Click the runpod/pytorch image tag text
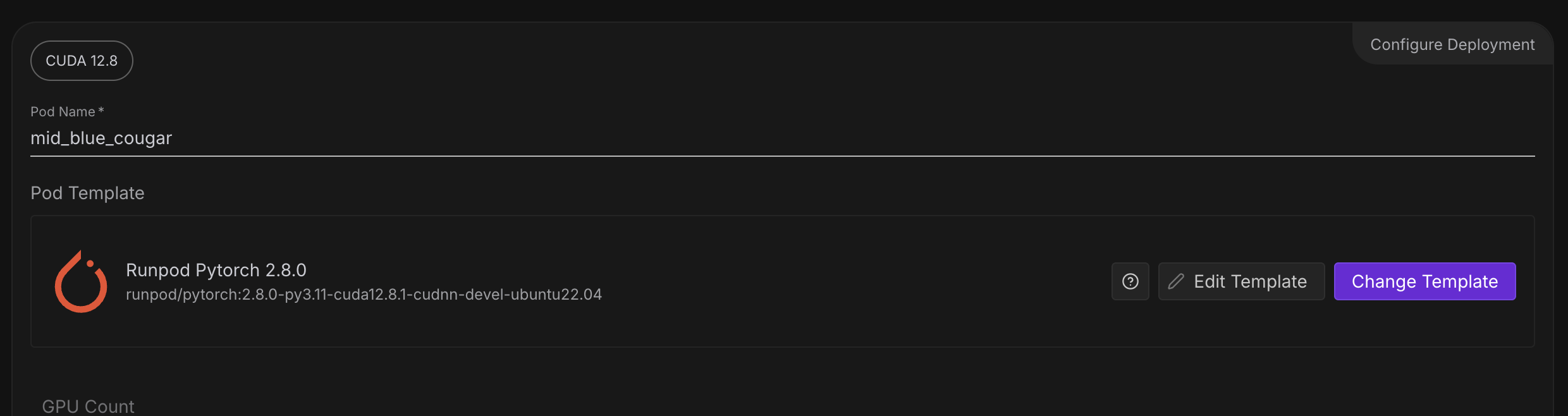 (364, 295)
